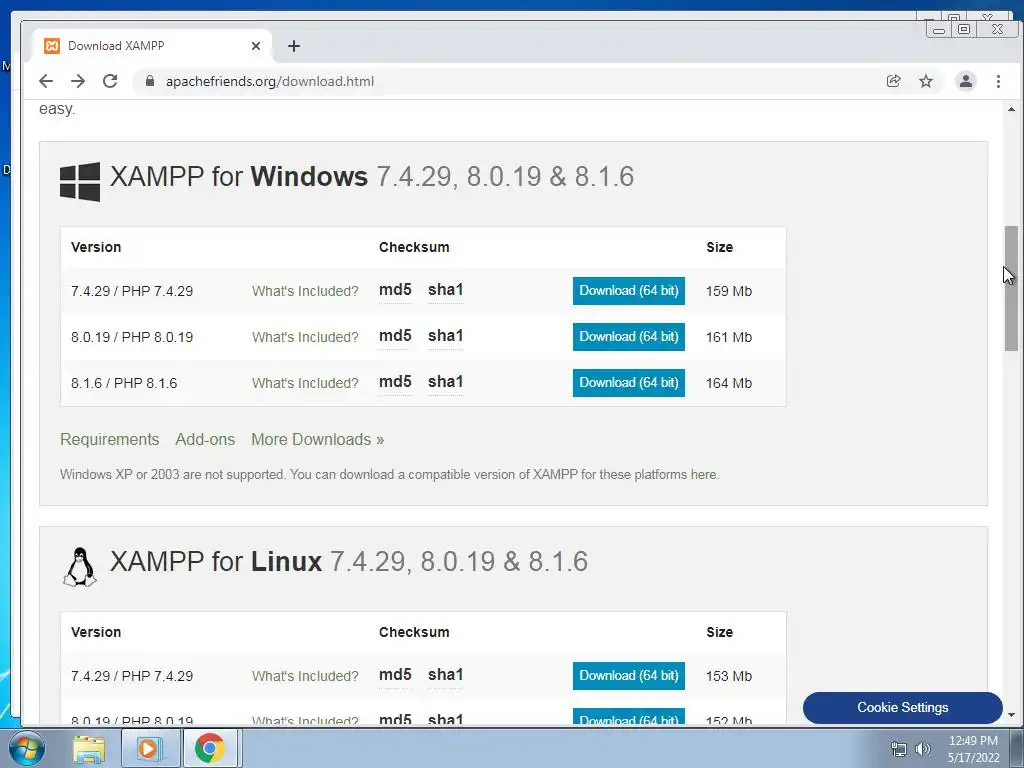1024x768 pixels.
Task: Open the network tray icon
Action: point(899,749)
